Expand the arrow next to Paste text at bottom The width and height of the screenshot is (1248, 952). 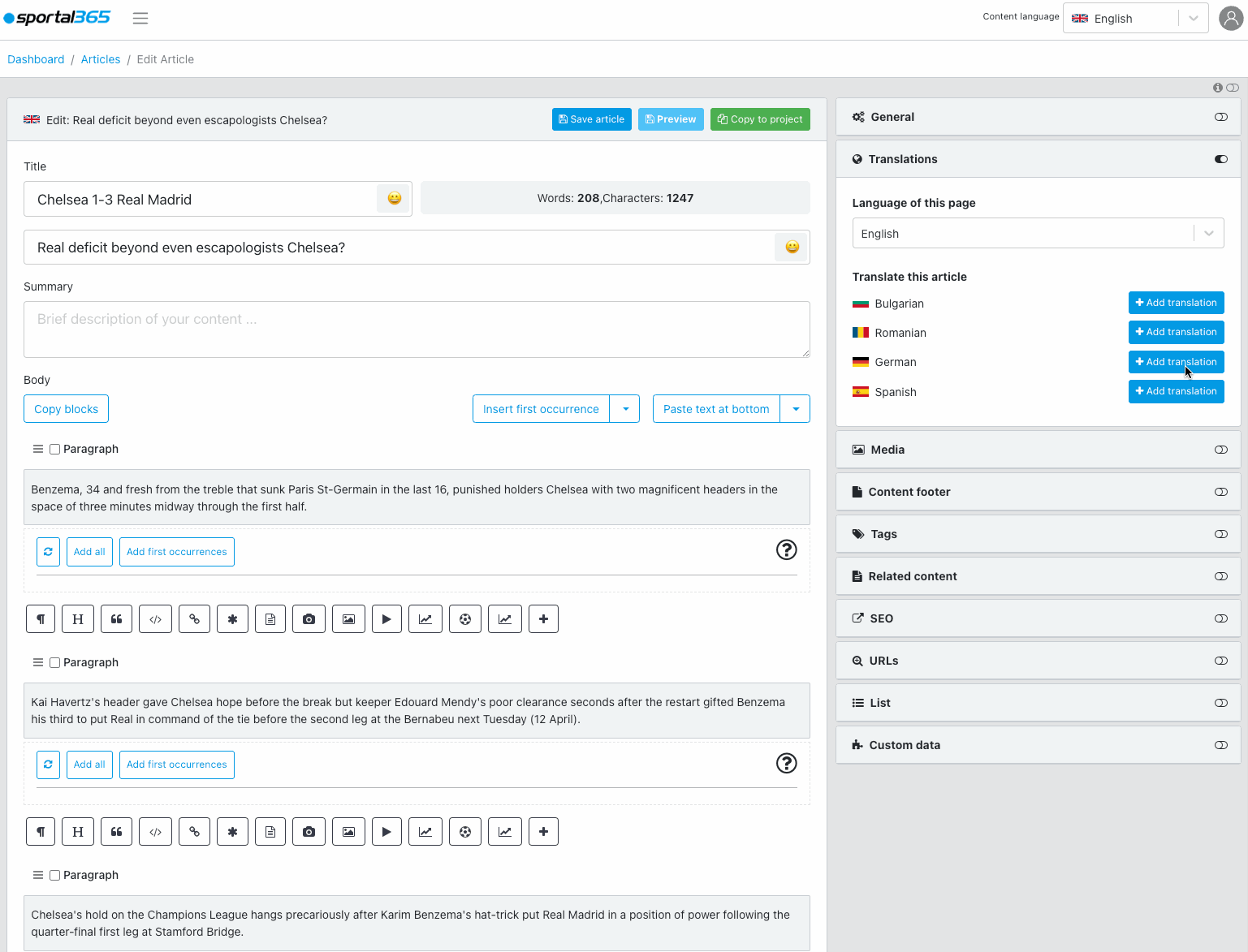[796, 409]
